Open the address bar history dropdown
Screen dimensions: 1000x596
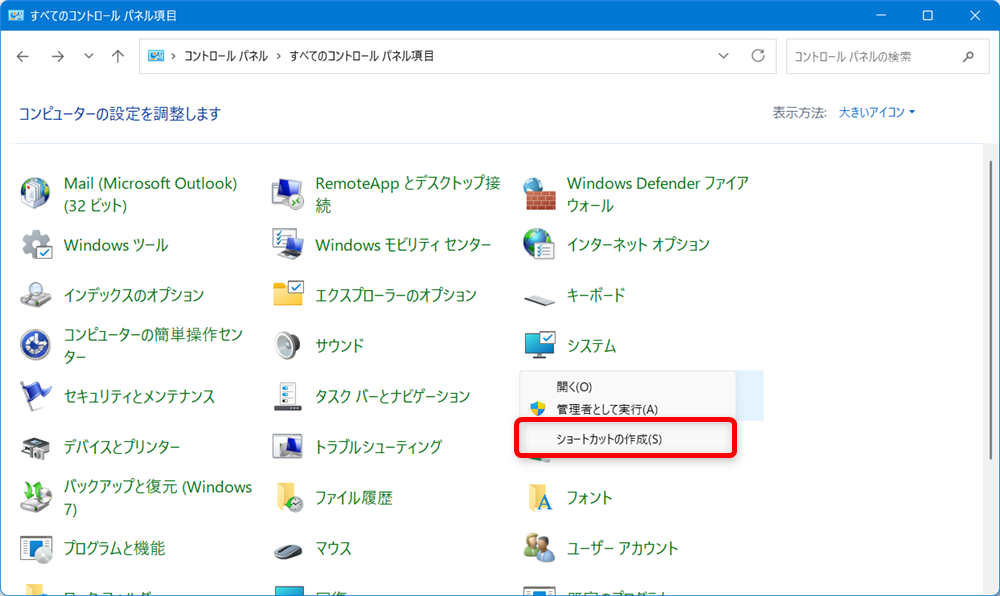(723, 56)
